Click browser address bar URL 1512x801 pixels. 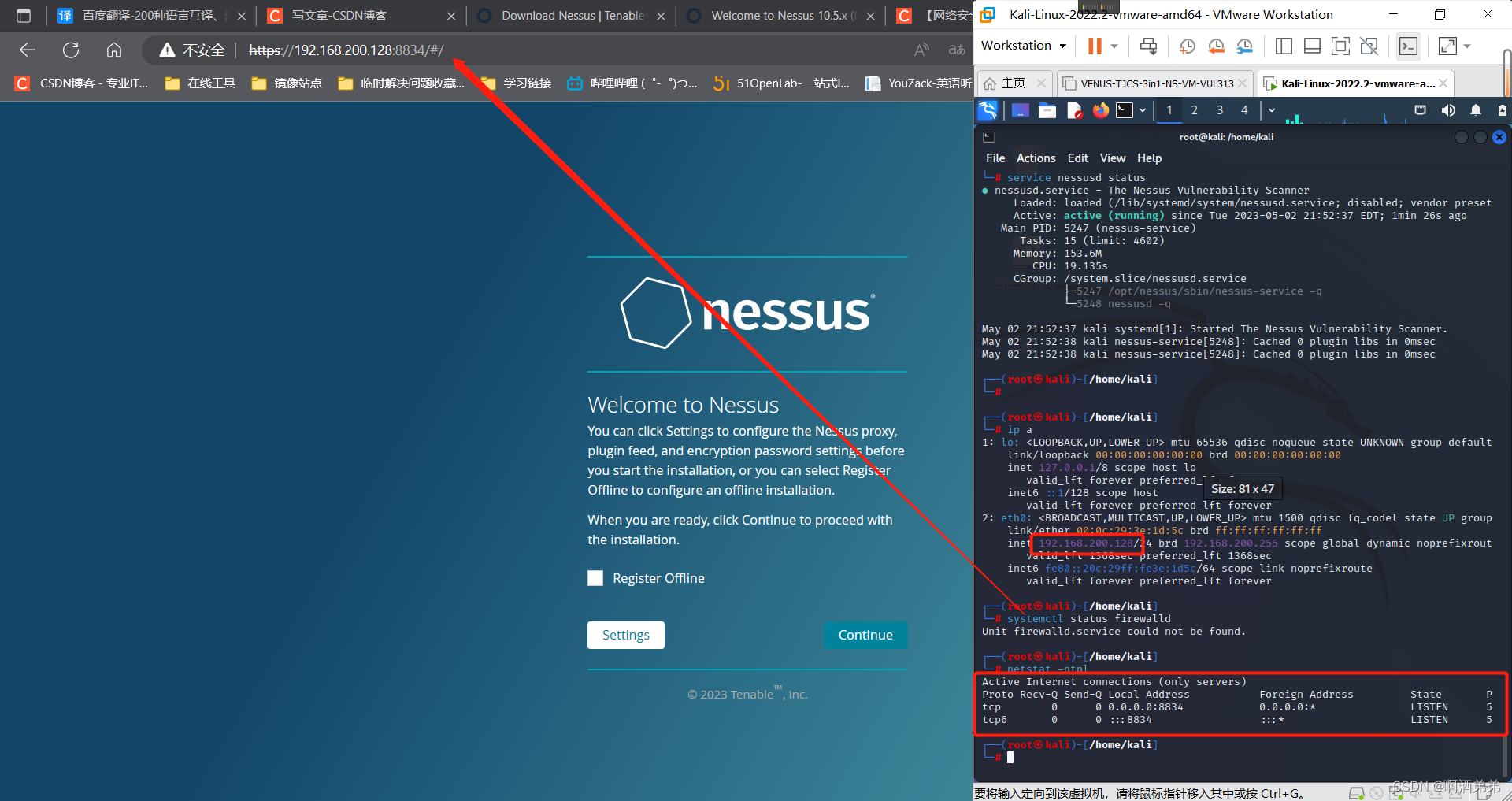[x=346, y=50]
